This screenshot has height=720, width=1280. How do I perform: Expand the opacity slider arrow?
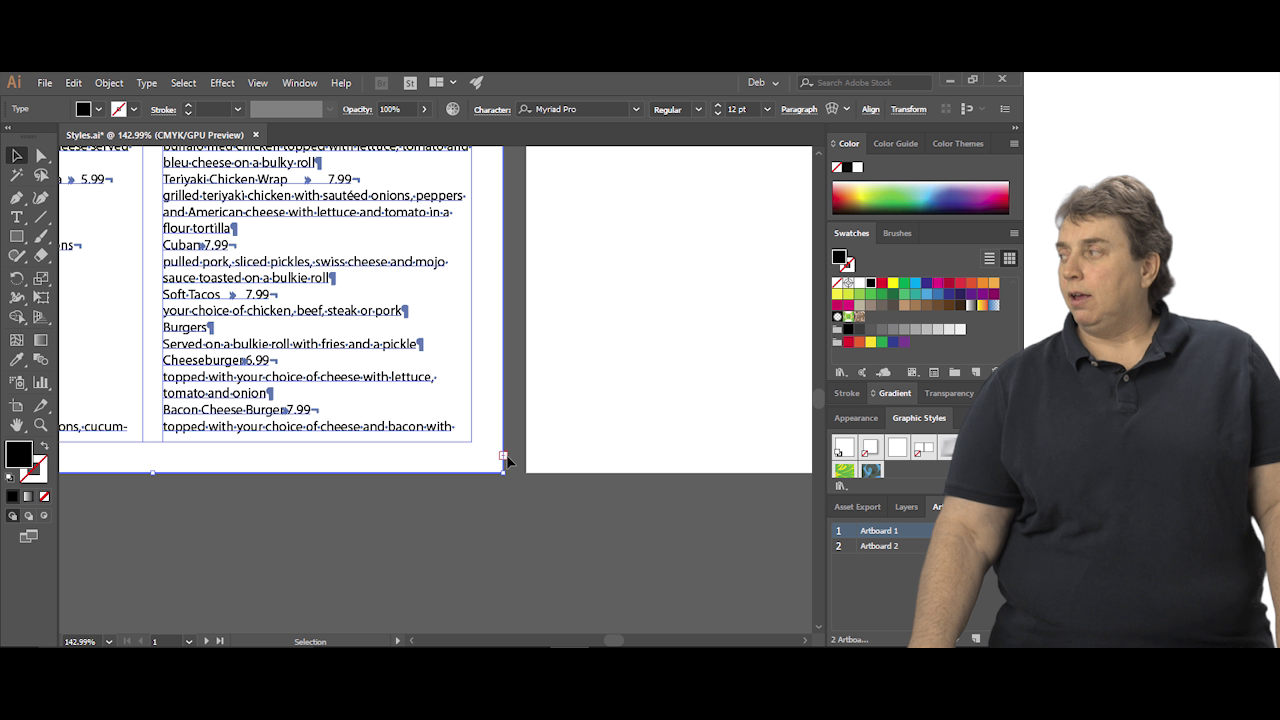[x=424, y=109]
